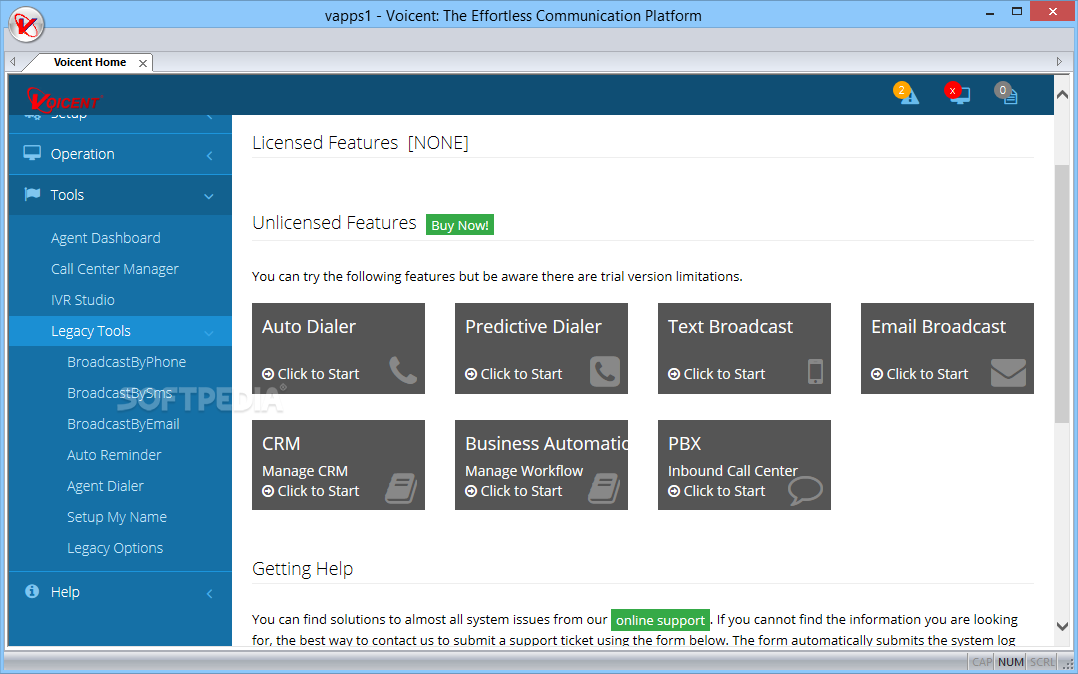Viewport: 1078px width, 674px height.
Task: Click the tab strip left scroll arrow
Action: click(12, 62)
